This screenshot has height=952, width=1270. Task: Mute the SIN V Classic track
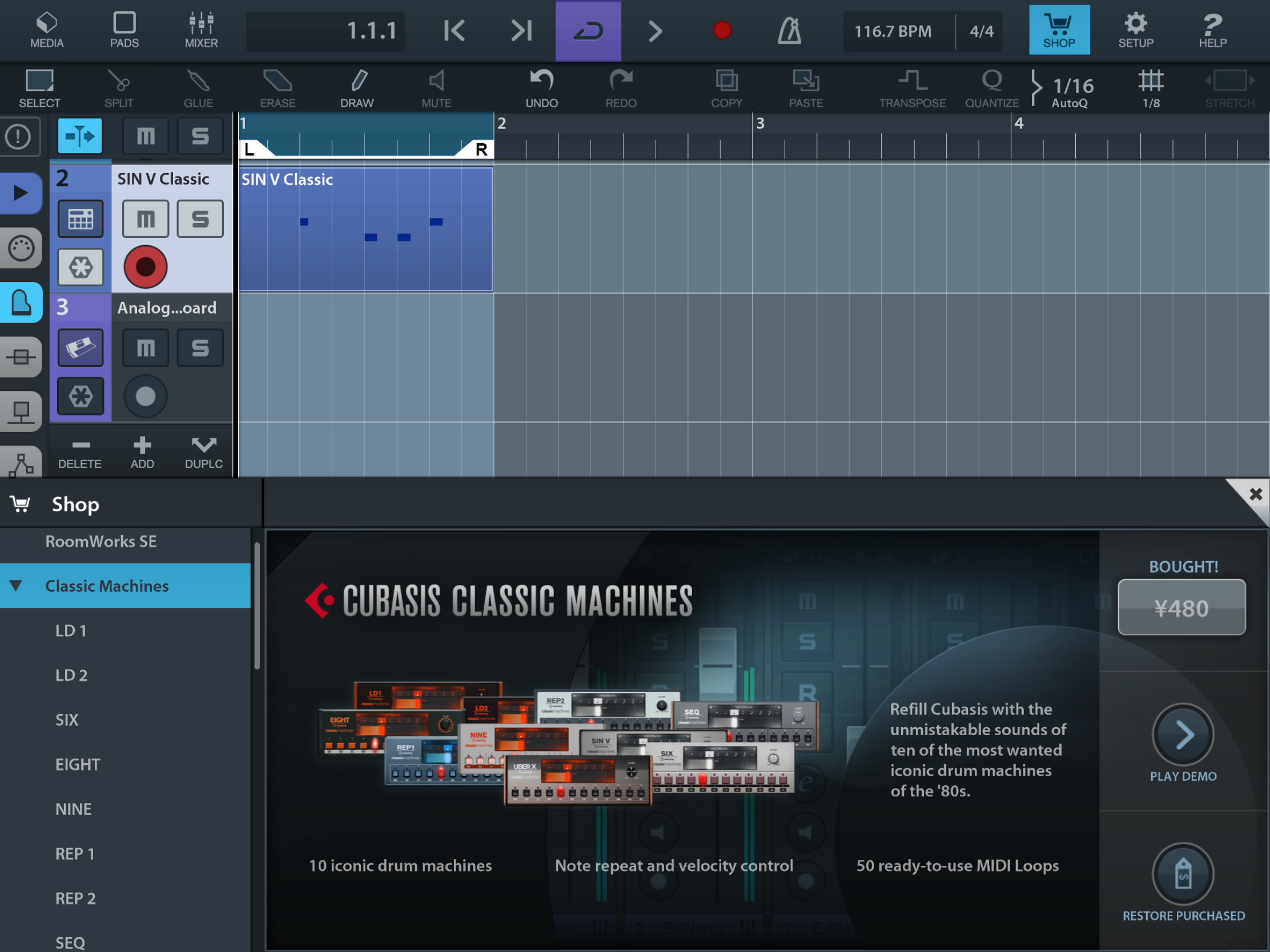coord(145,219)
